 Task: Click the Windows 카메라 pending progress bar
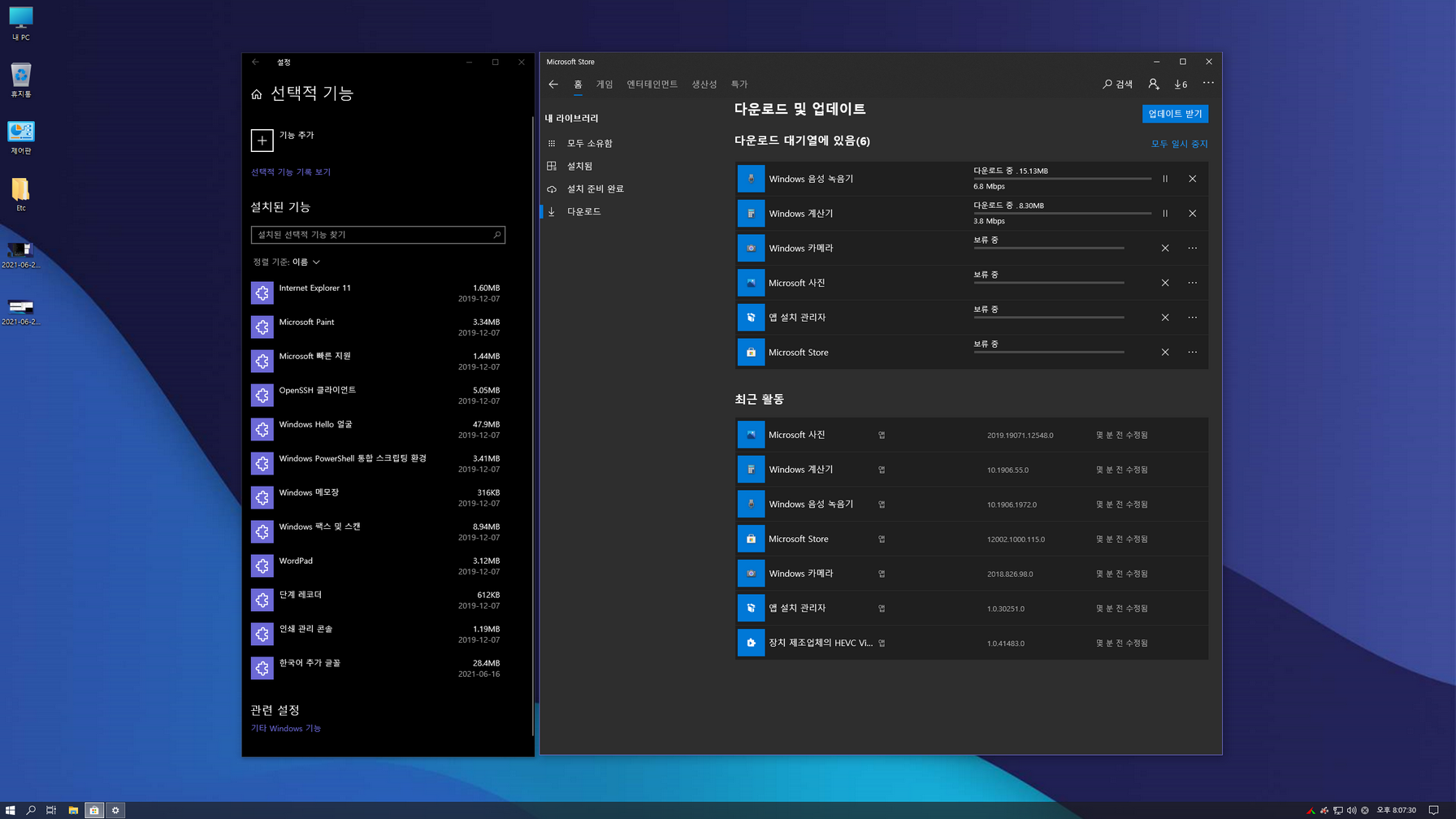click(1049, 248)
